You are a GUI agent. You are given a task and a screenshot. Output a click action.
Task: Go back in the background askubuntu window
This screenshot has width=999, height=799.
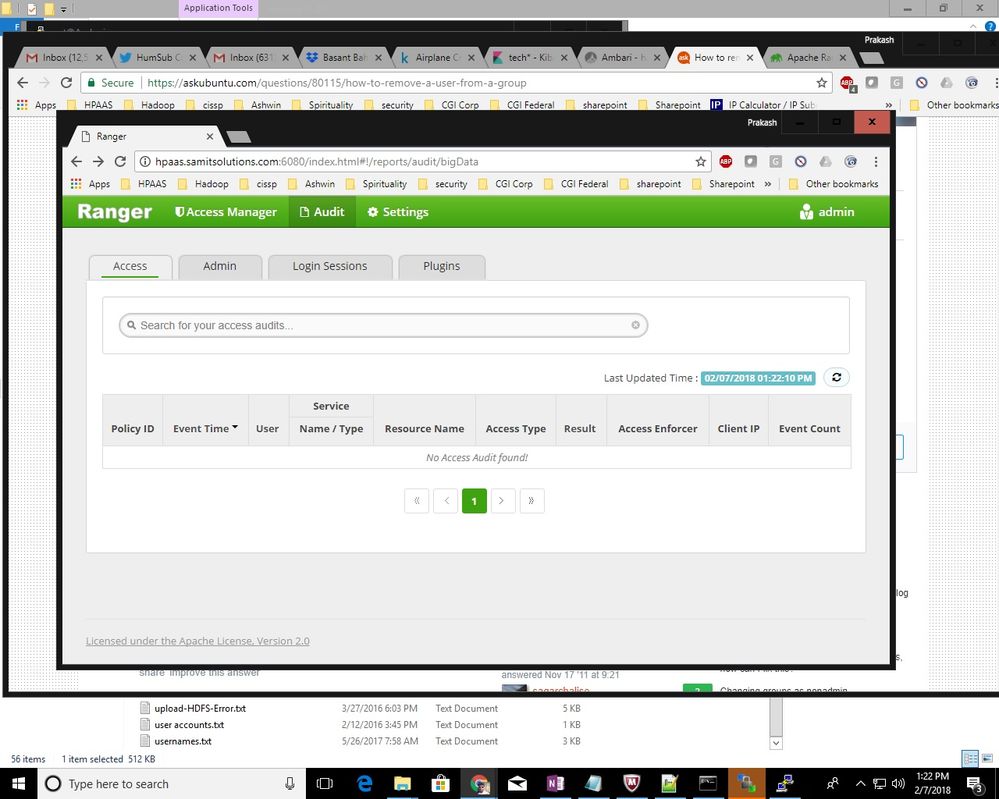click(x=22, y=82)
